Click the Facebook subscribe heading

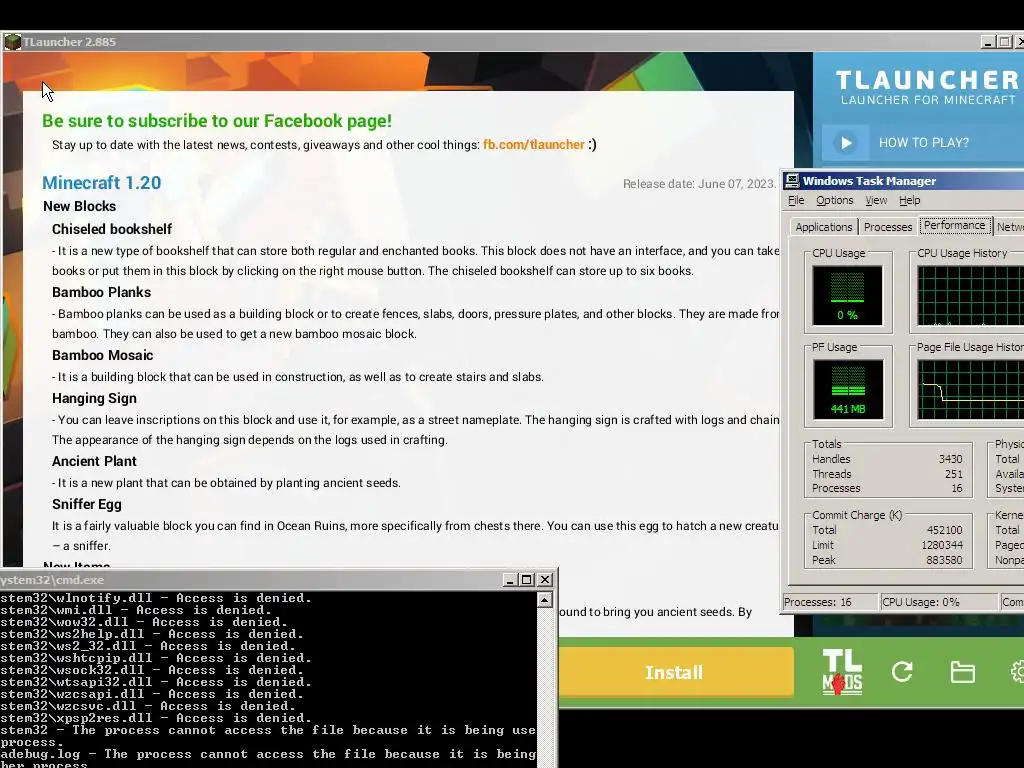(x=217, y=121)
